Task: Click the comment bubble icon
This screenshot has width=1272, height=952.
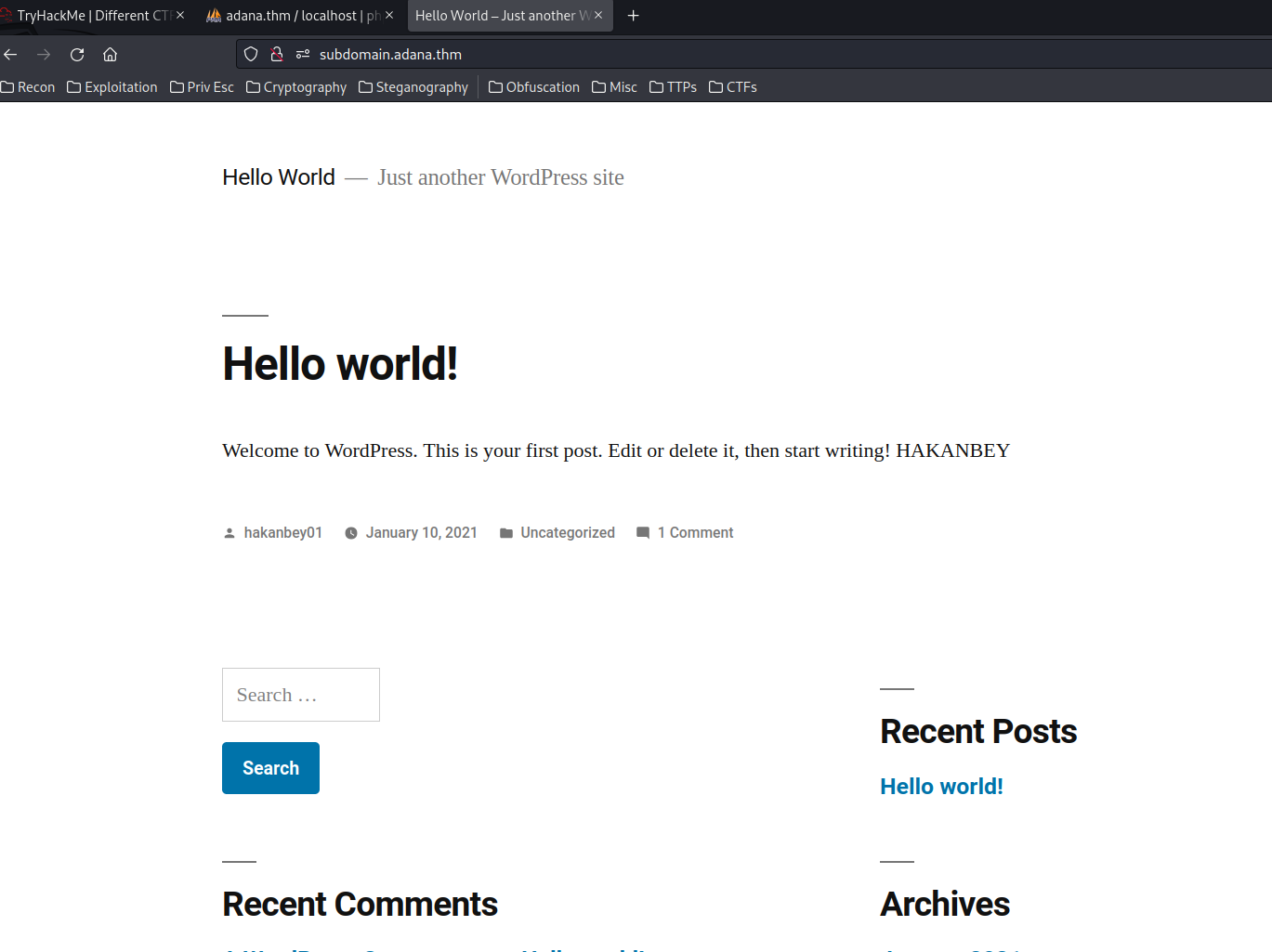Action: point(643,533)
